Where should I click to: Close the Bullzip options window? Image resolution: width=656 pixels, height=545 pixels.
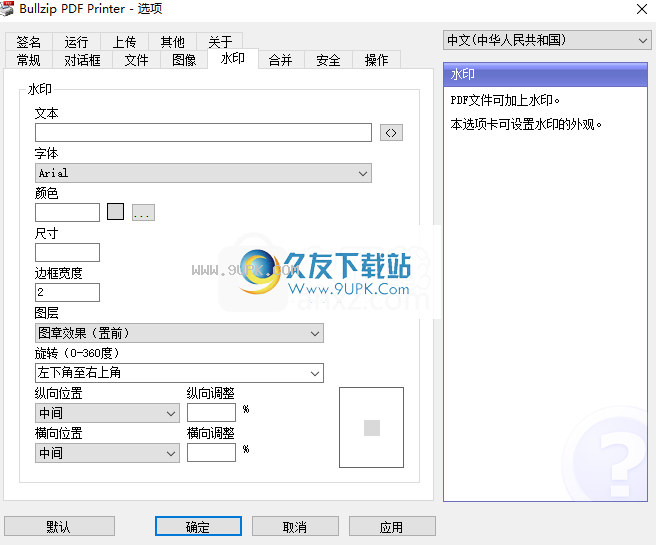(x=642, y=9)
